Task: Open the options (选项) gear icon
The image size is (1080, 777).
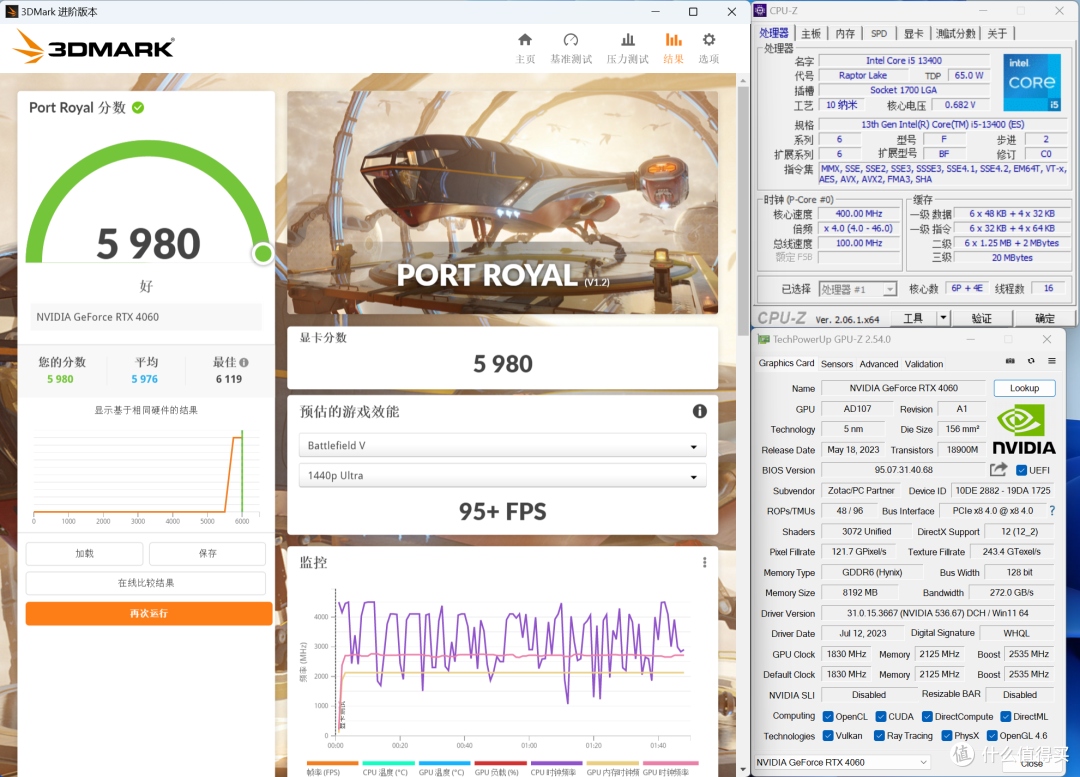Action: pos(709,40)
